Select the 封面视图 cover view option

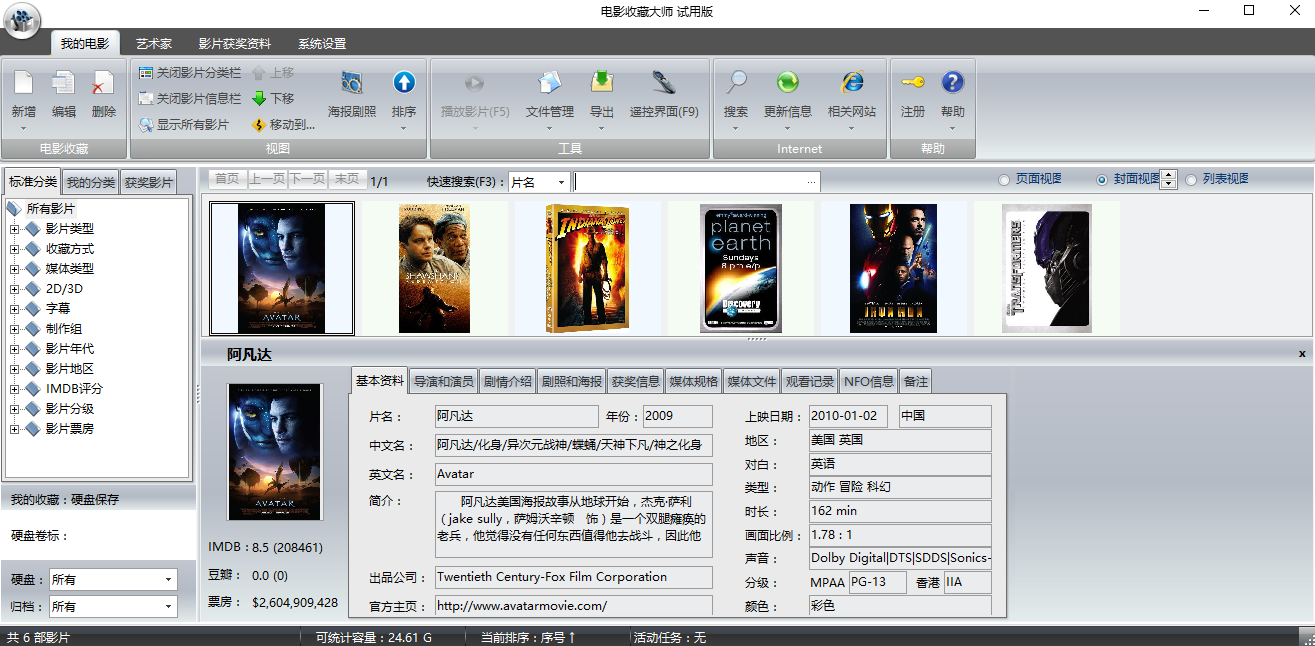click(1102, 180)
